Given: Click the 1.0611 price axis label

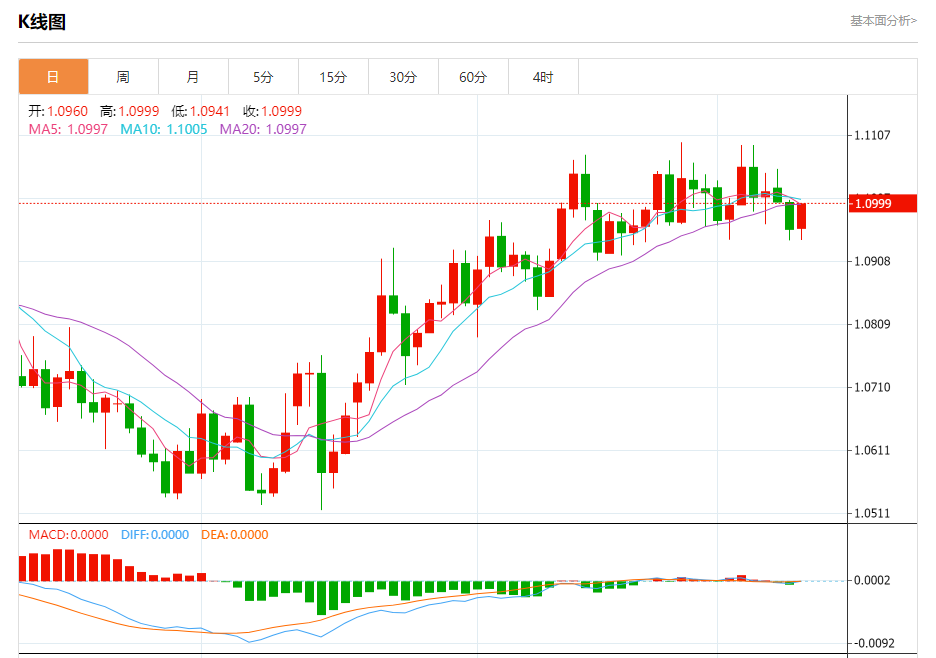Looking at the screenshot, I should tap(872, 450).
